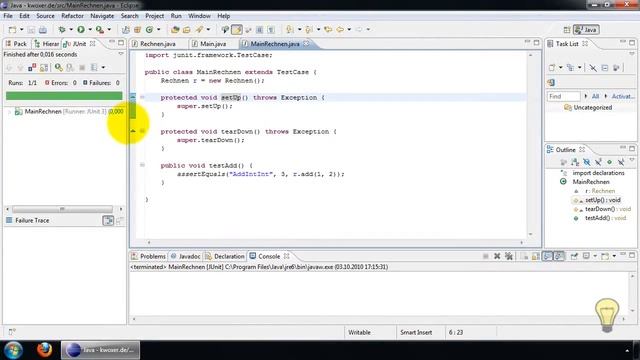The height and width of the screenshot is (360, 640).
Task: Click the Debug bug icon in toolbar
Action: point(62,29)
